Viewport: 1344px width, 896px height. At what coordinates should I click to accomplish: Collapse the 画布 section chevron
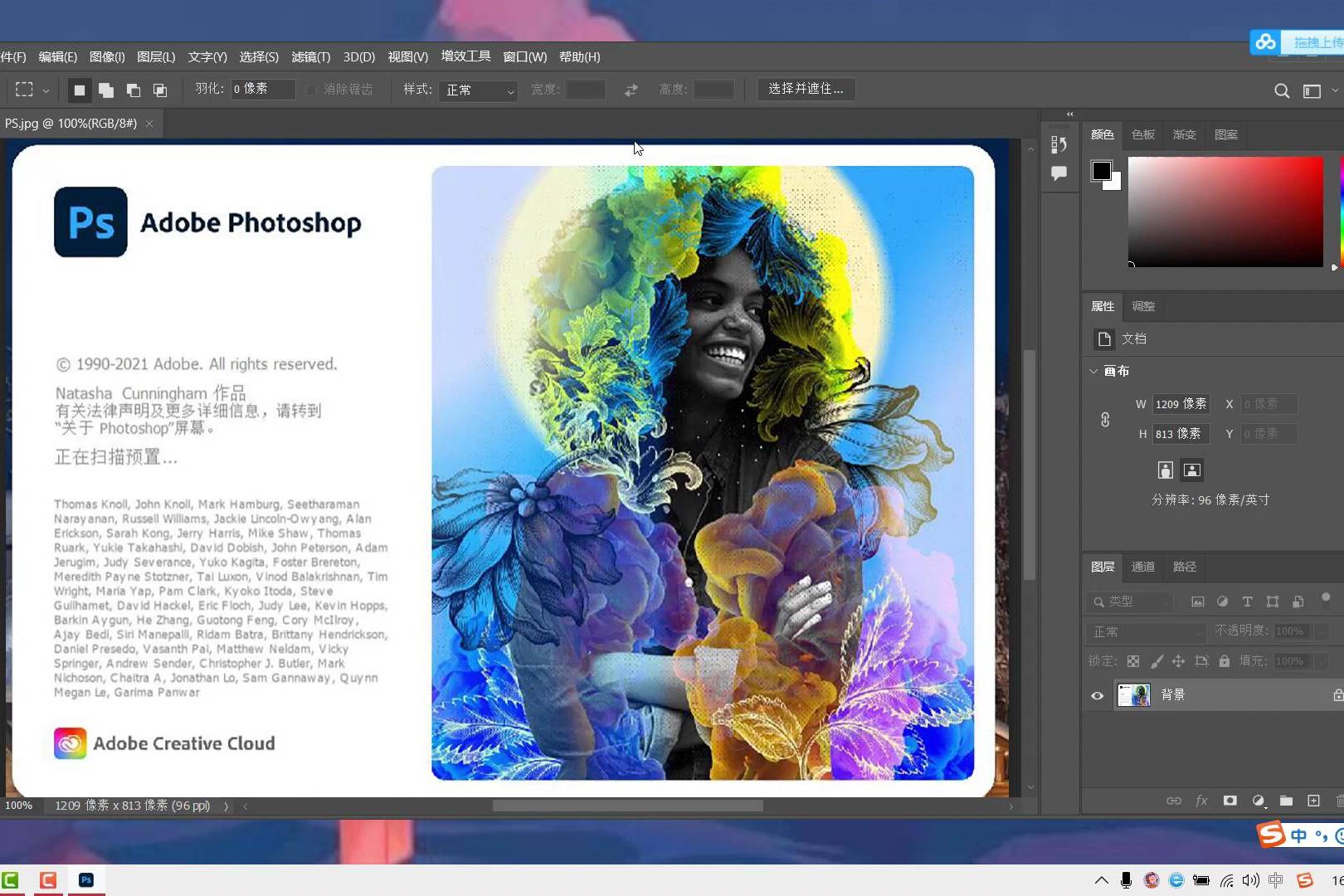click(1093, 371)
